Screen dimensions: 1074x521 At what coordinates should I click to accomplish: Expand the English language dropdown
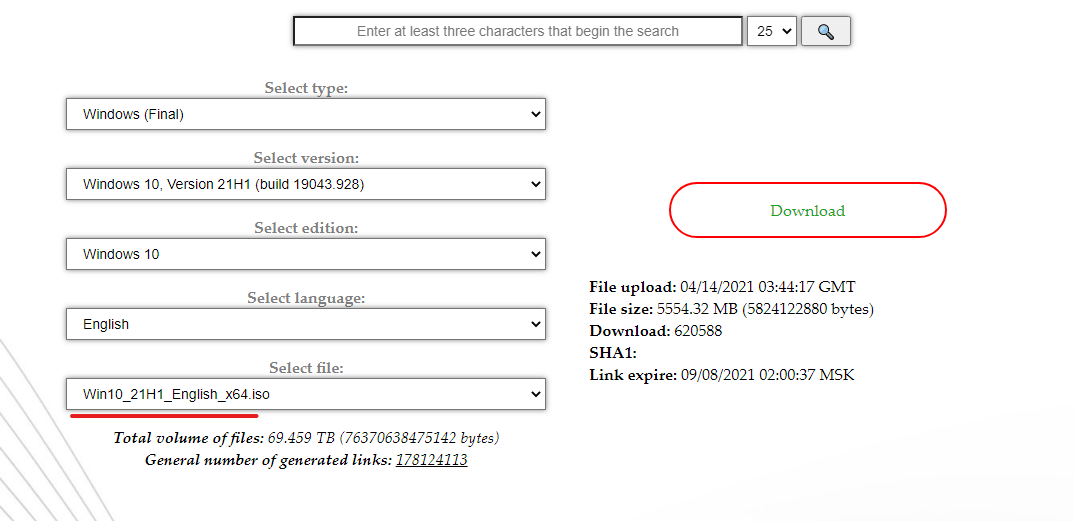click(306, 324)
